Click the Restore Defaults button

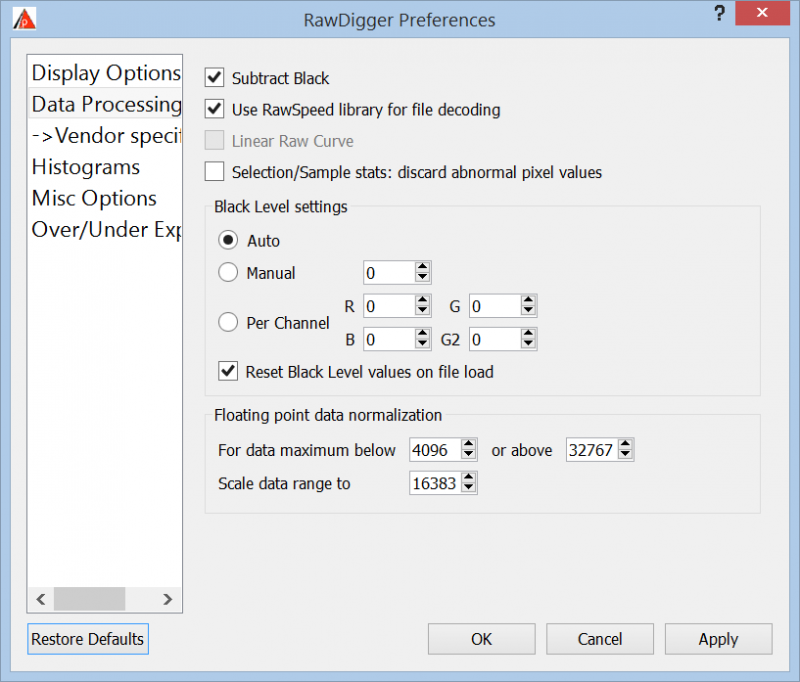(x=88, y=639)
